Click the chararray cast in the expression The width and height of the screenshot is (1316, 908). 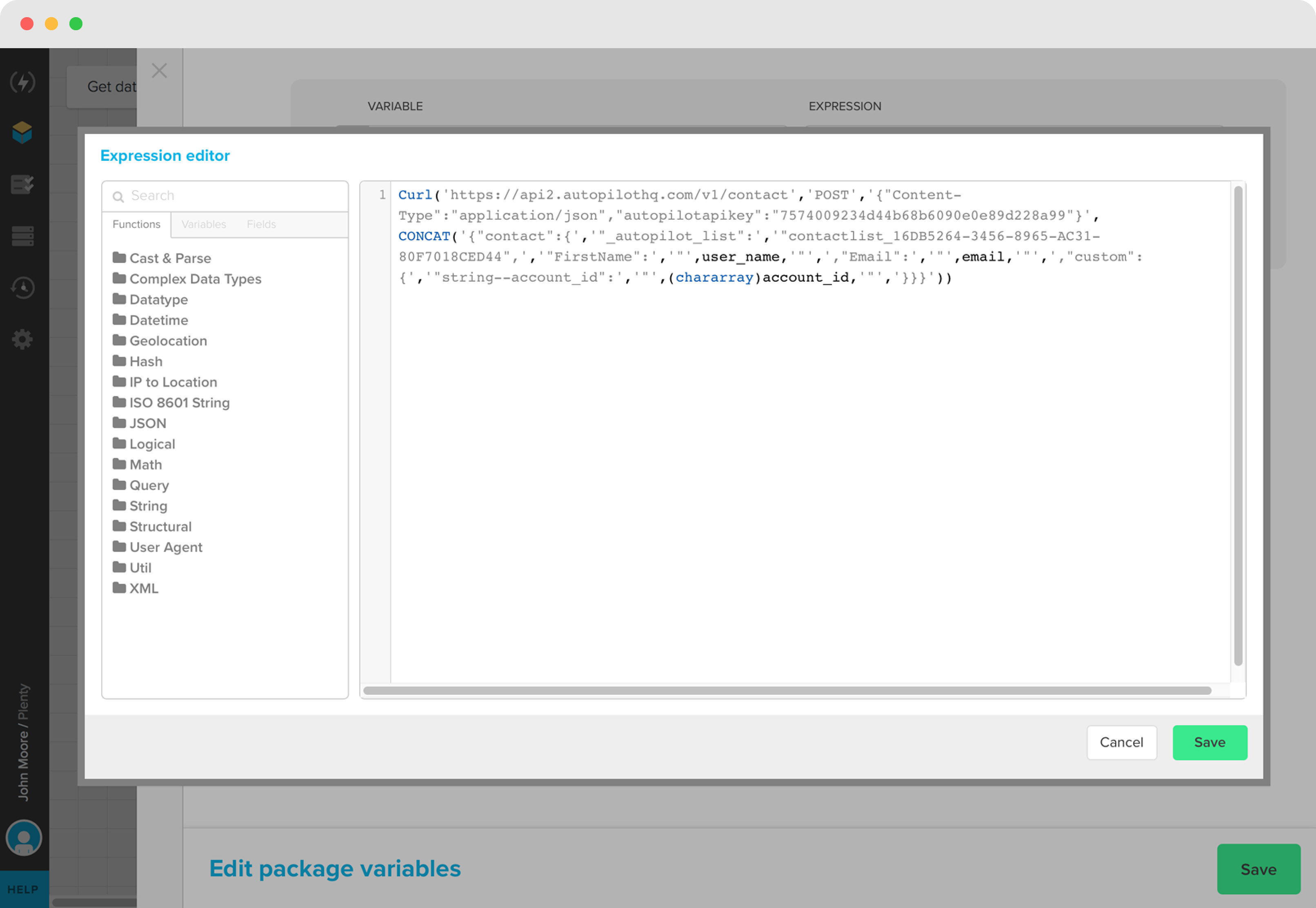pos(714,277)
